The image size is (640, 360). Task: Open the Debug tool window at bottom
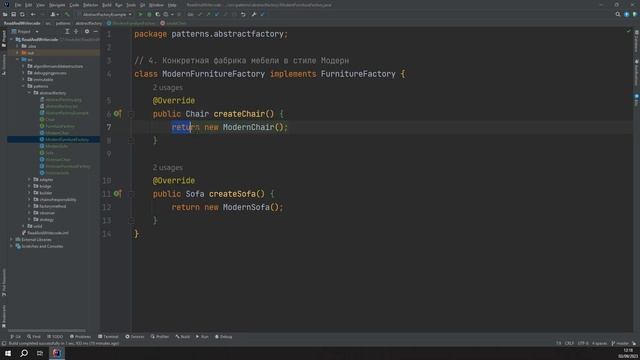224,337
